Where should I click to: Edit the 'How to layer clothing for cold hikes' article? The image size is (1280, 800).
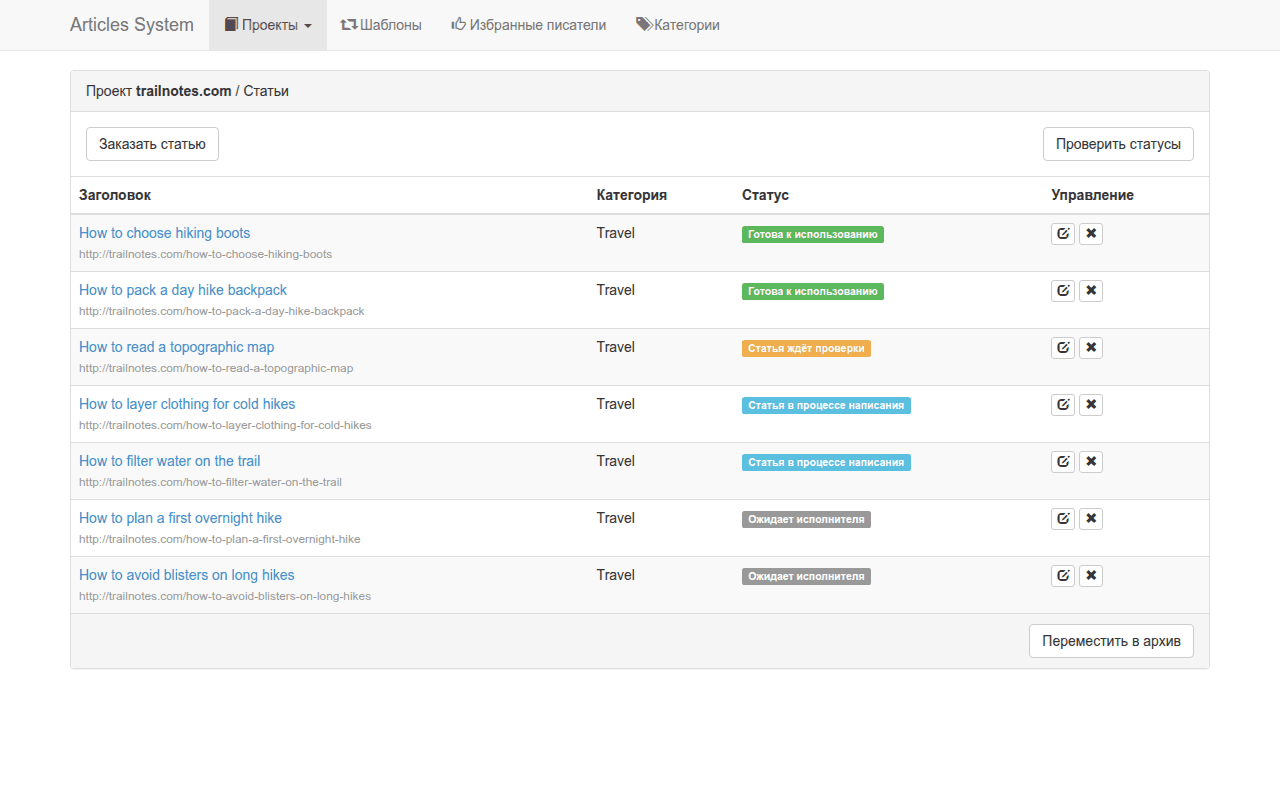(1063, 405)
